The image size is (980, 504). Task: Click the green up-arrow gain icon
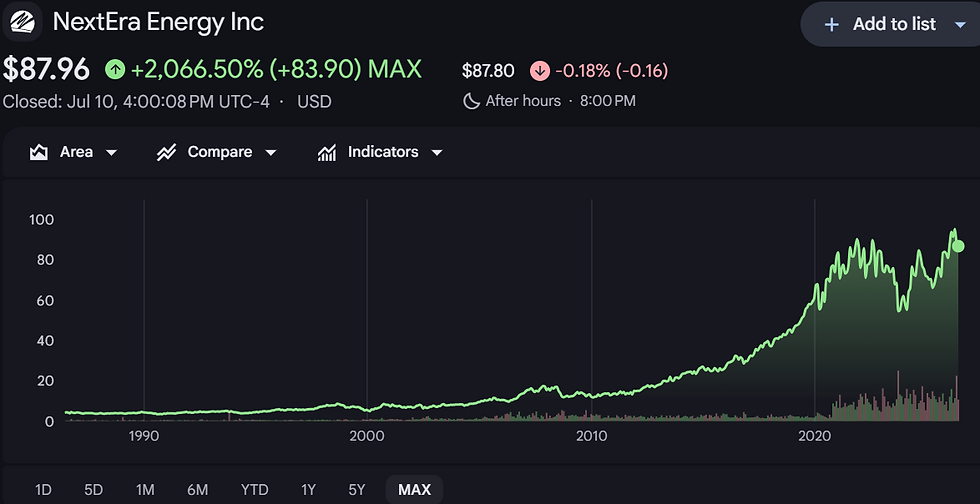click(115, 69)
